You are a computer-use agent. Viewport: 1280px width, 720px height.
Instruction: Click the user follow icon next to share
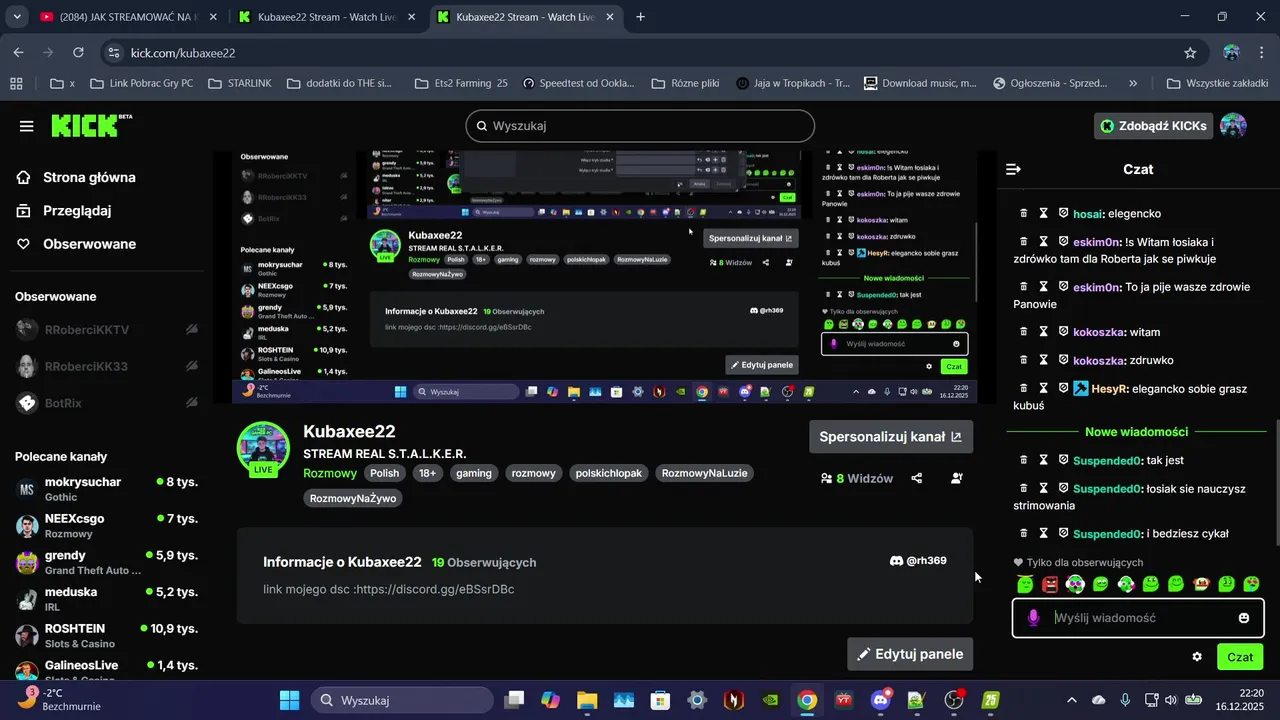tap(957, 478)
